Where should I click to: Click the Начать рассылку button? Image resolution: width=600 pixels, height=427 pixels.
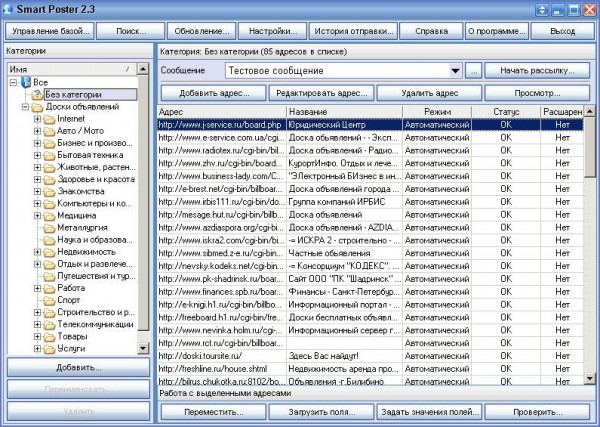click(x=537, y=71)
